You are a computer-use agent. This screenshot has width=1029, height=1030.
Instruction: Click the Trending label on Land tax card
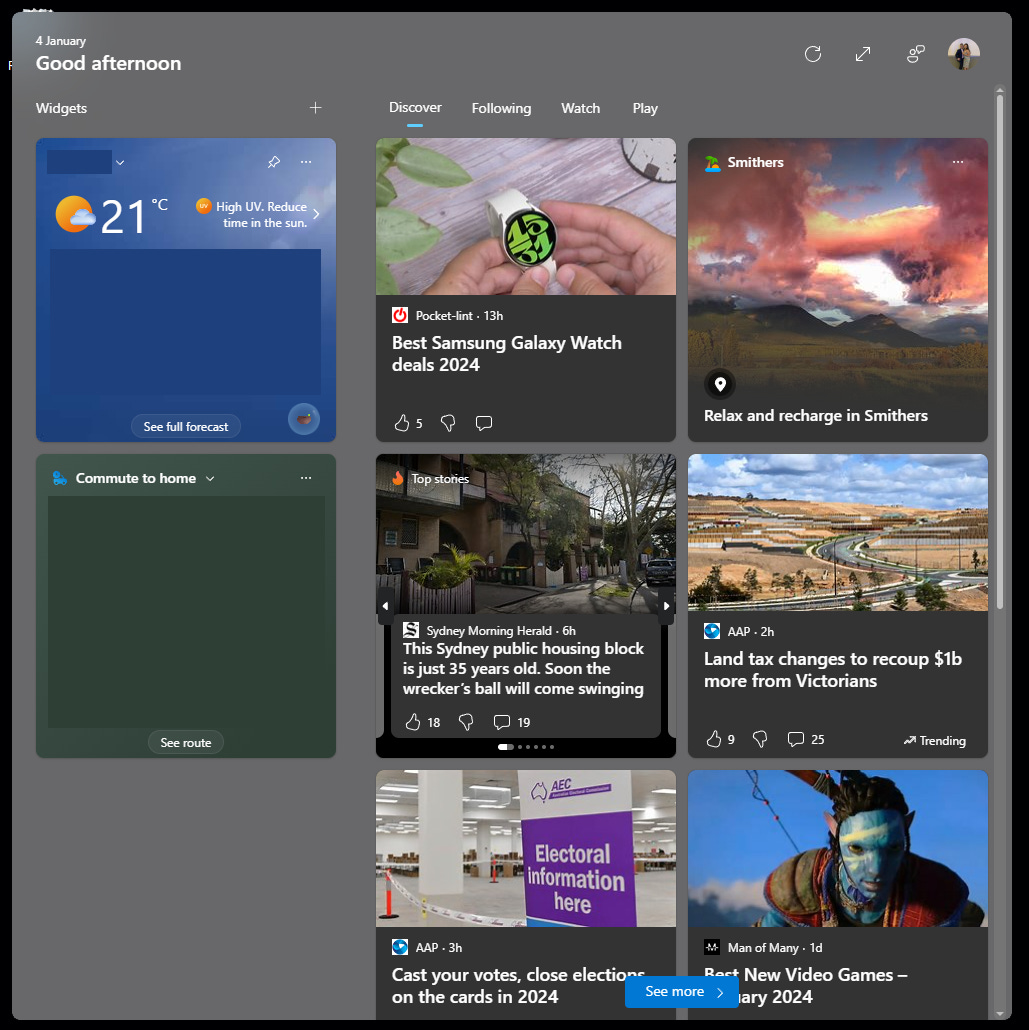(934, 740)
